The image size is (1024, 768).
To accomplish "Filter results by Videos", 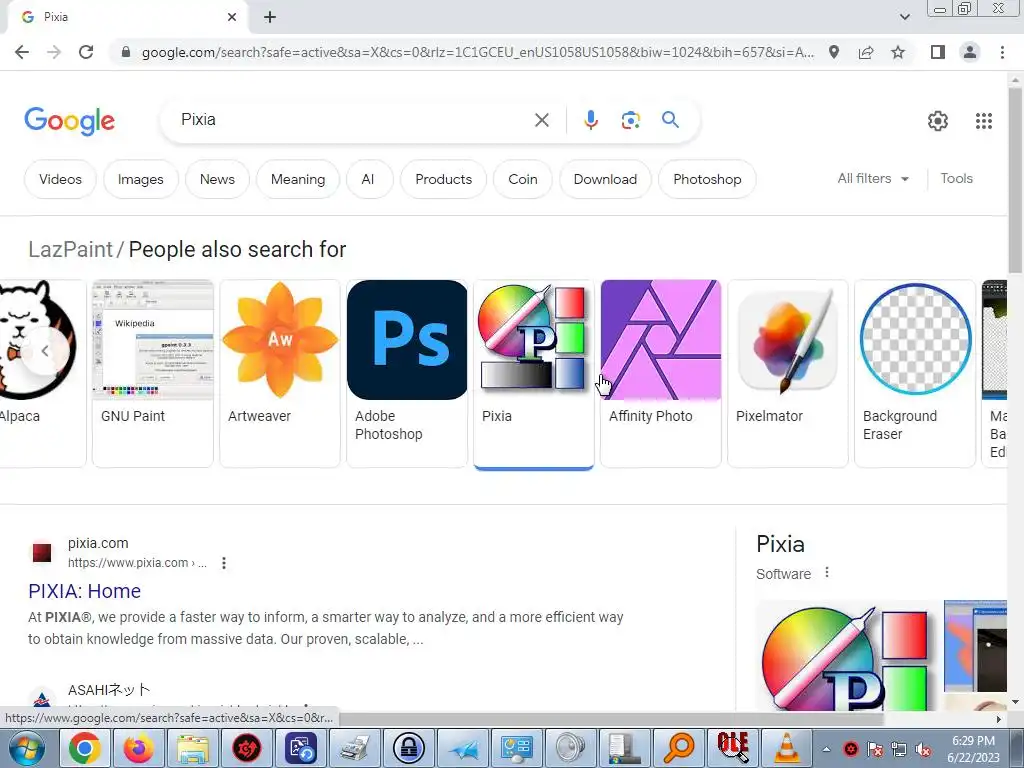I will click(60, 179).
